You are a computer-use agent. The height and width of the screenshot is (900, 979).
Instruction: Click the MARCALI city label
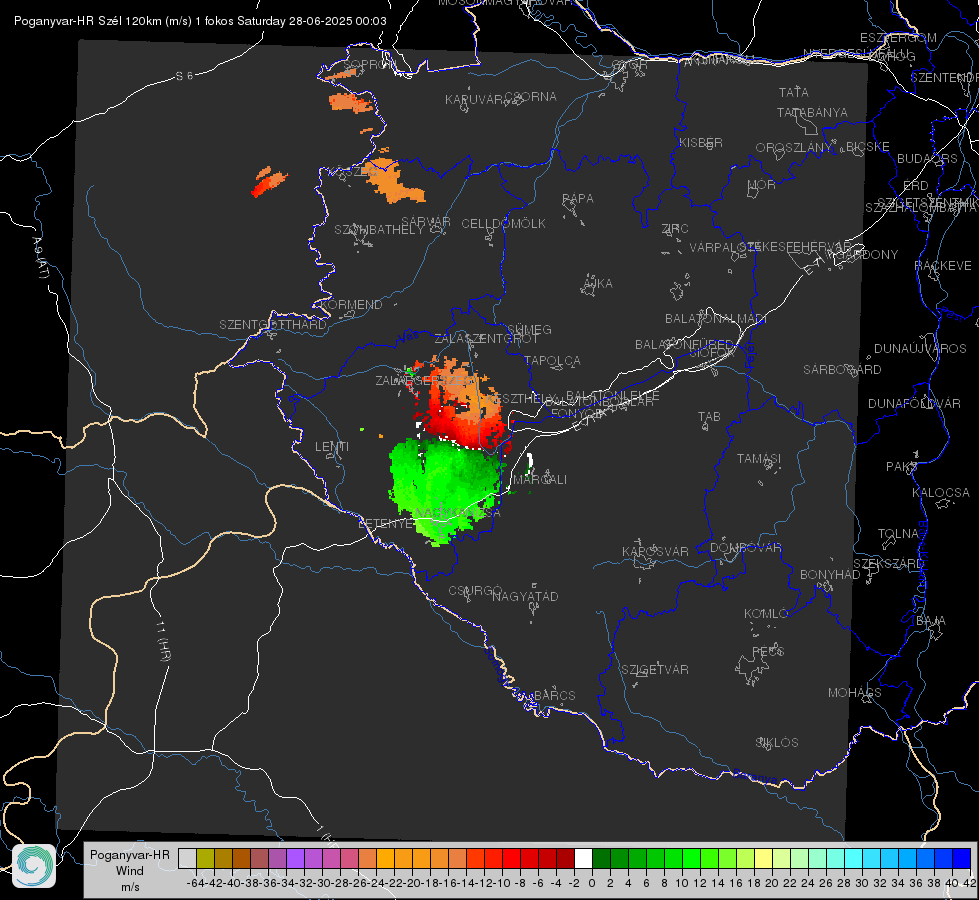click(540, 480)
